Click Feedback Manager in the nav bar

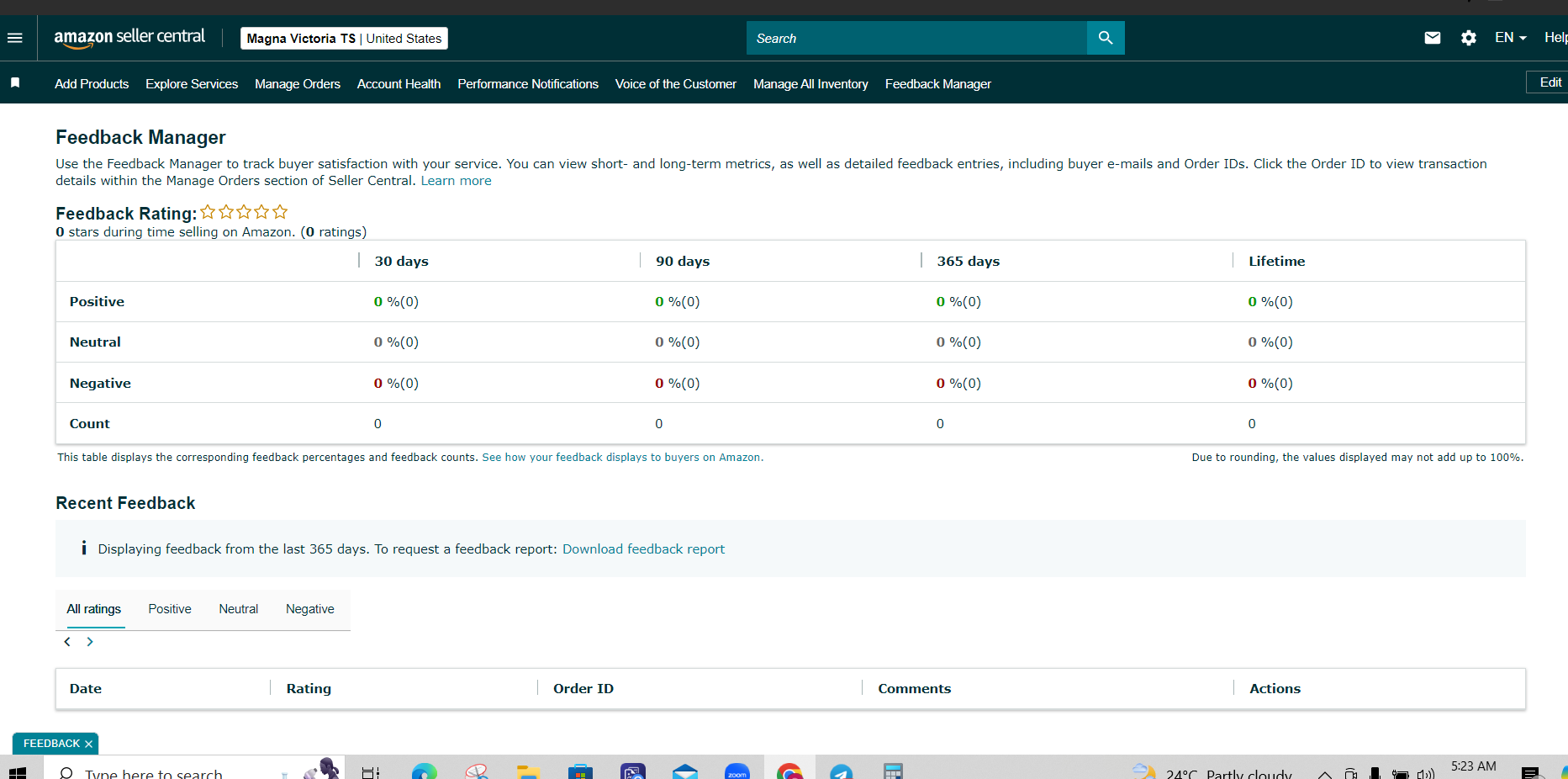[938, 84]
